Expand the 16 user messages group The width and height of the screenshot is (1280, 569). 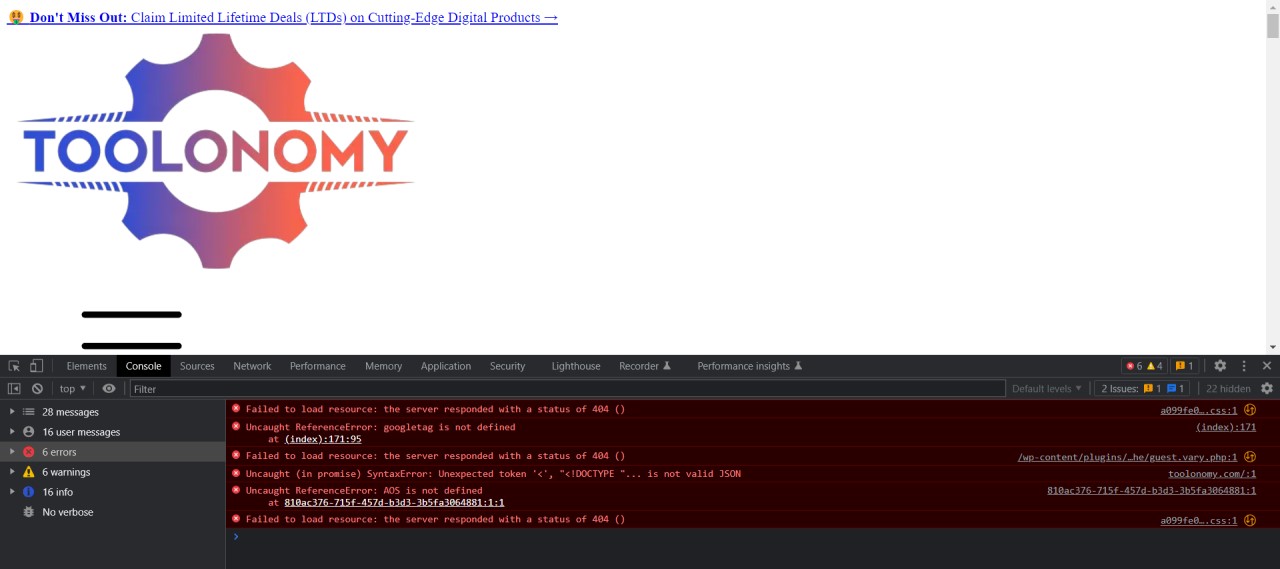point(12,432)
